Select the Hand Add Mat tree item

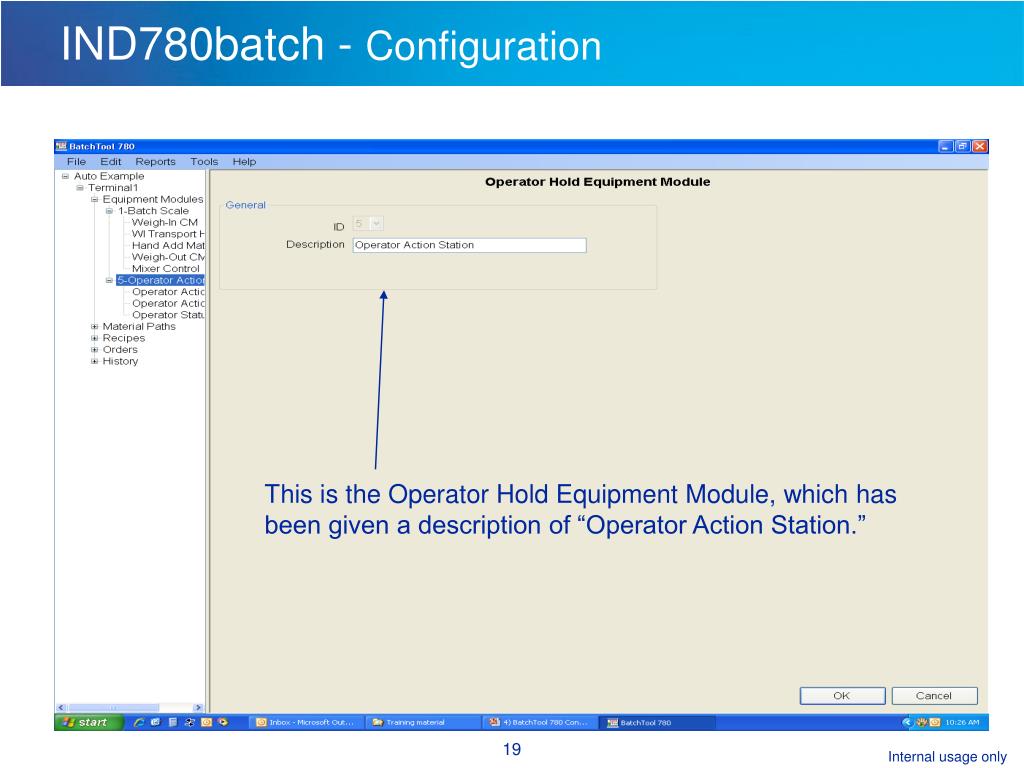tap(168, 246)
